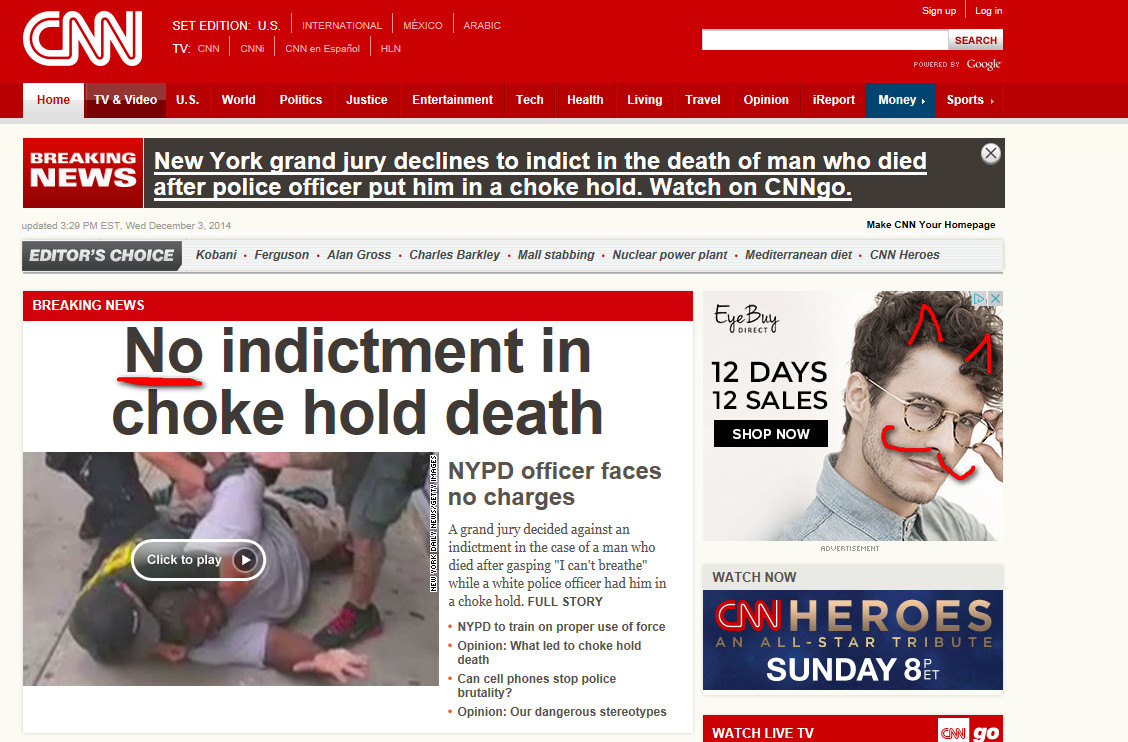Open the U.S. news section
Viewport: 1128px width, 742px height.
click(x=187, y=100)
